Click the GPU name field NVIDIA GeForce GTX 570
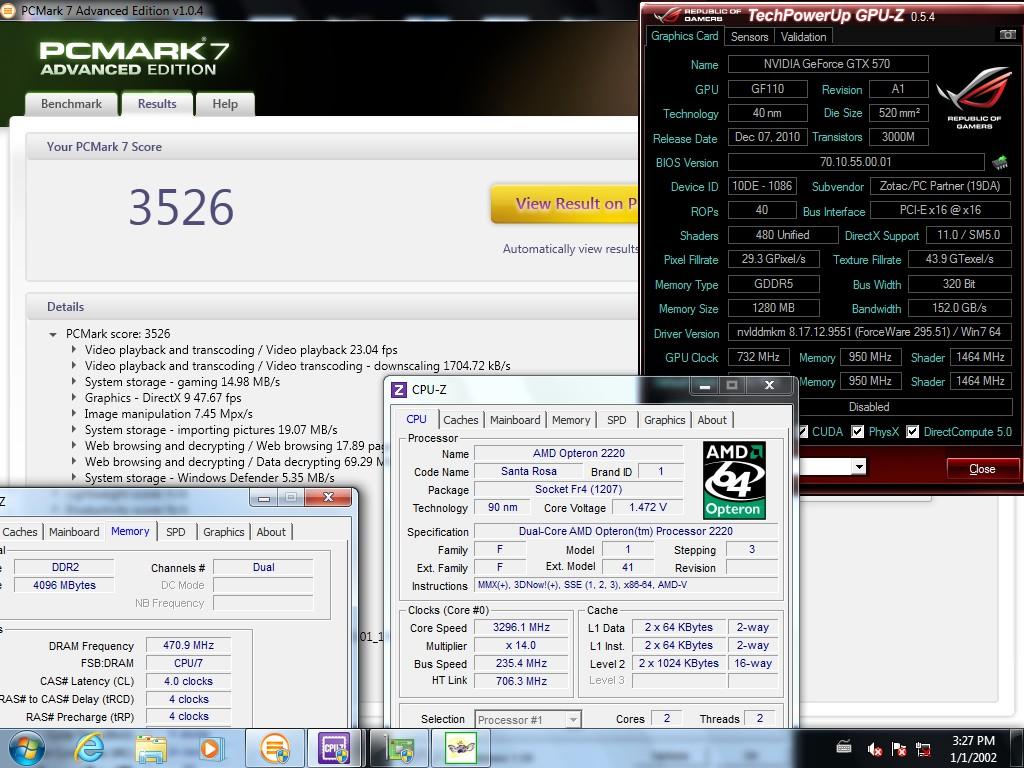1024x768 pixels. (x=827, y=64)
